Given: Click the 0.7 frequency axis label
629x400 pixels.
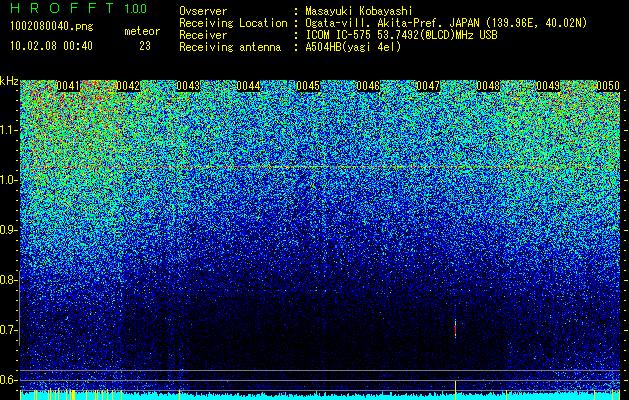Looking at the screenshot, I should 8,330.
